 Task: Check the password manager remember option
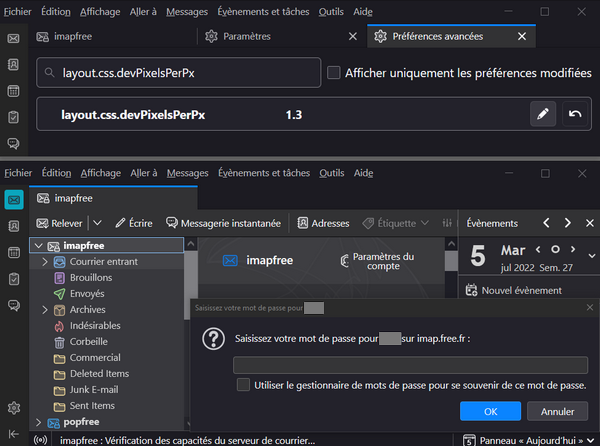pos(243,385)
